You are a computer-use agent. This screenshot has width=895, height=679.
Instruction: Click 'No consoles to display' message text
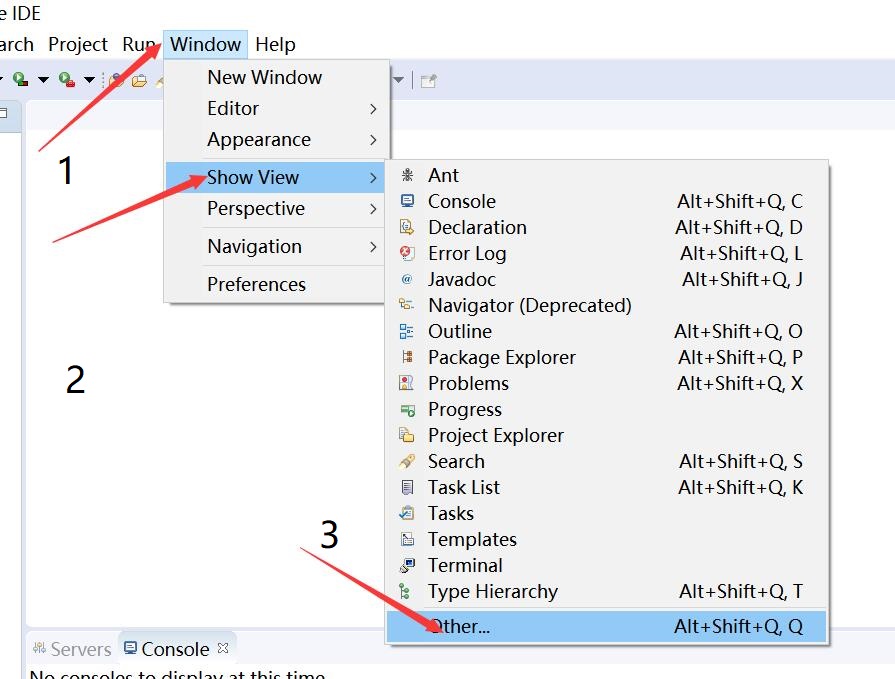[x=178, y=674]
